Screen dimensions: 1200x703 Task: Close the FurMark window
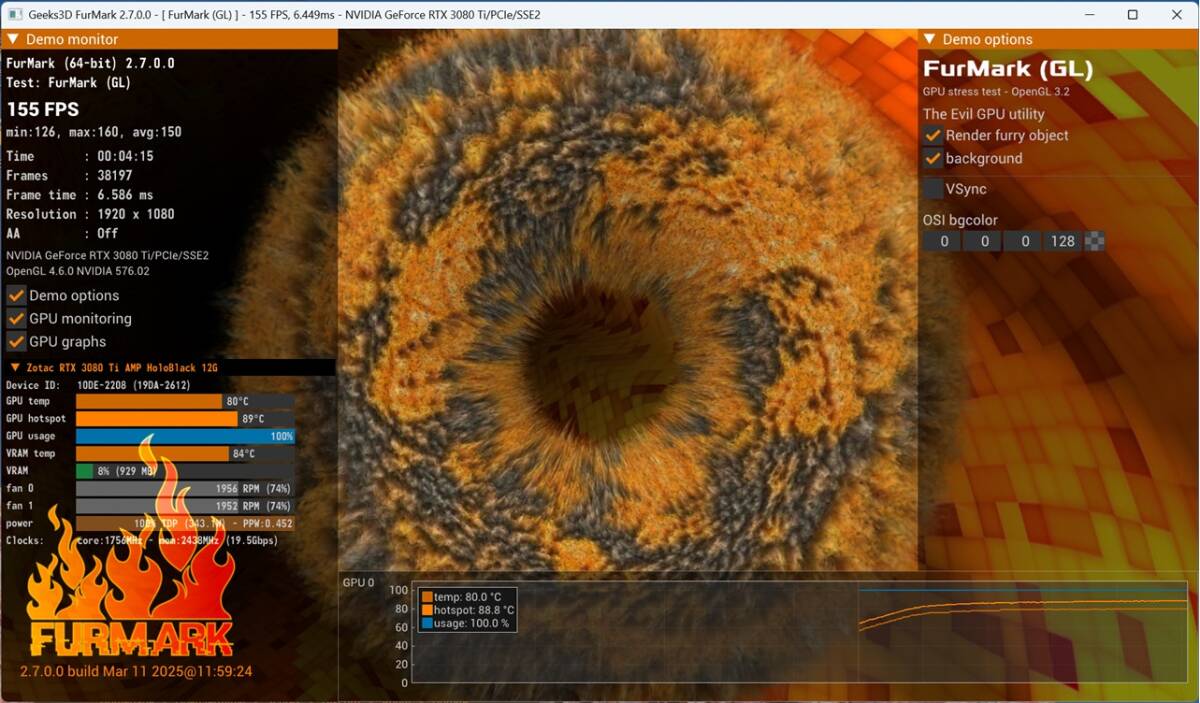[x=1176, y=14]
